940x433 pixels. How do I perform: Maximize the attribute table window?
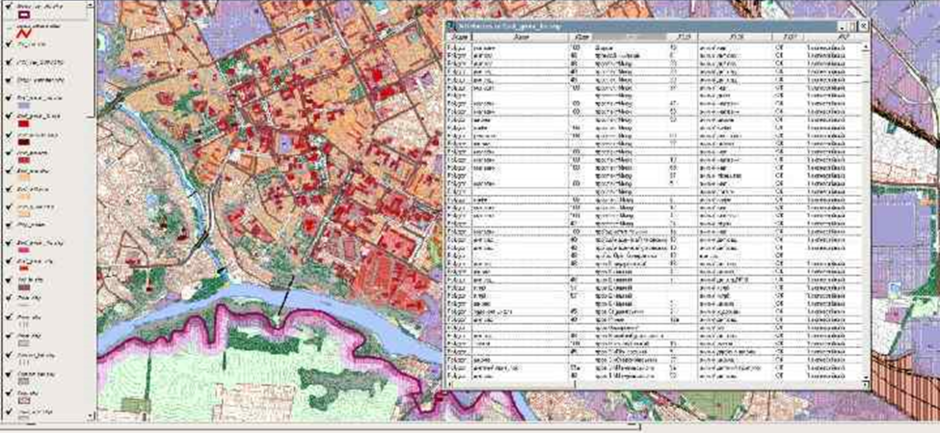pos(853,27)
